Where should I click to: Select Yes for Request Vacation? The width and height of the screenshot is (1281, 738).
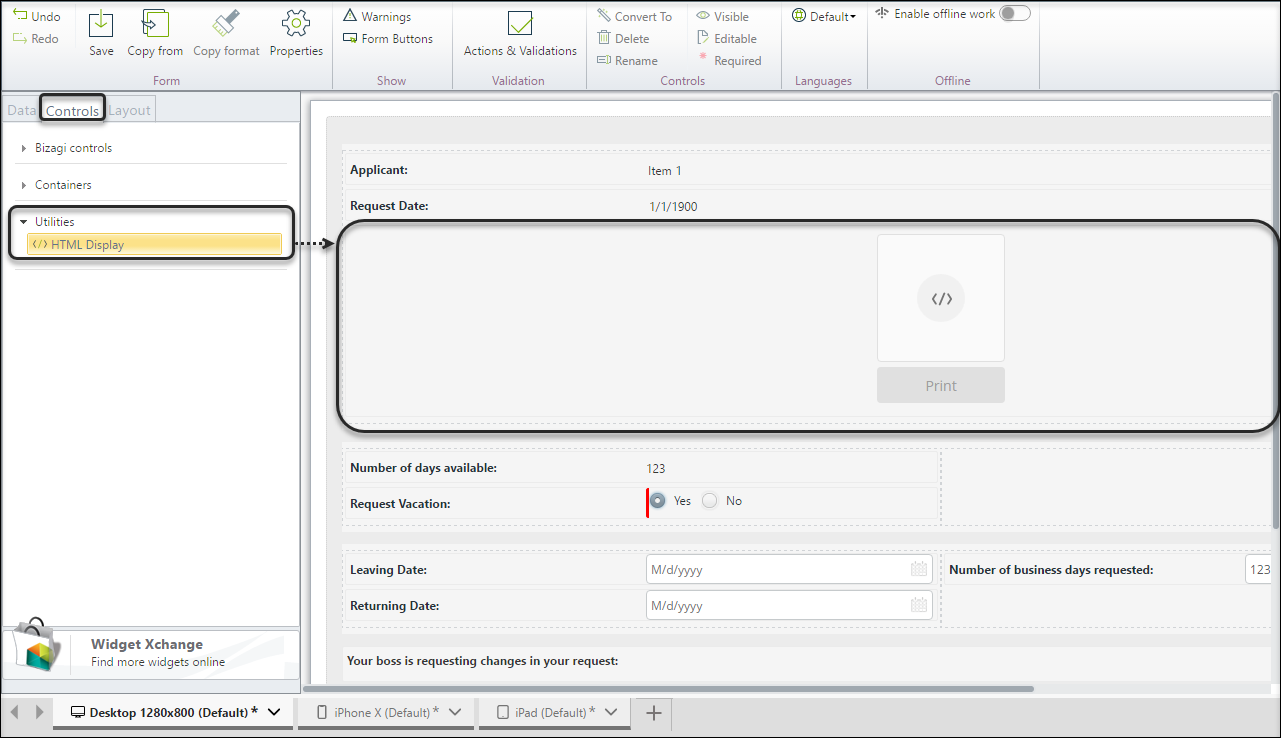[658, 501]
